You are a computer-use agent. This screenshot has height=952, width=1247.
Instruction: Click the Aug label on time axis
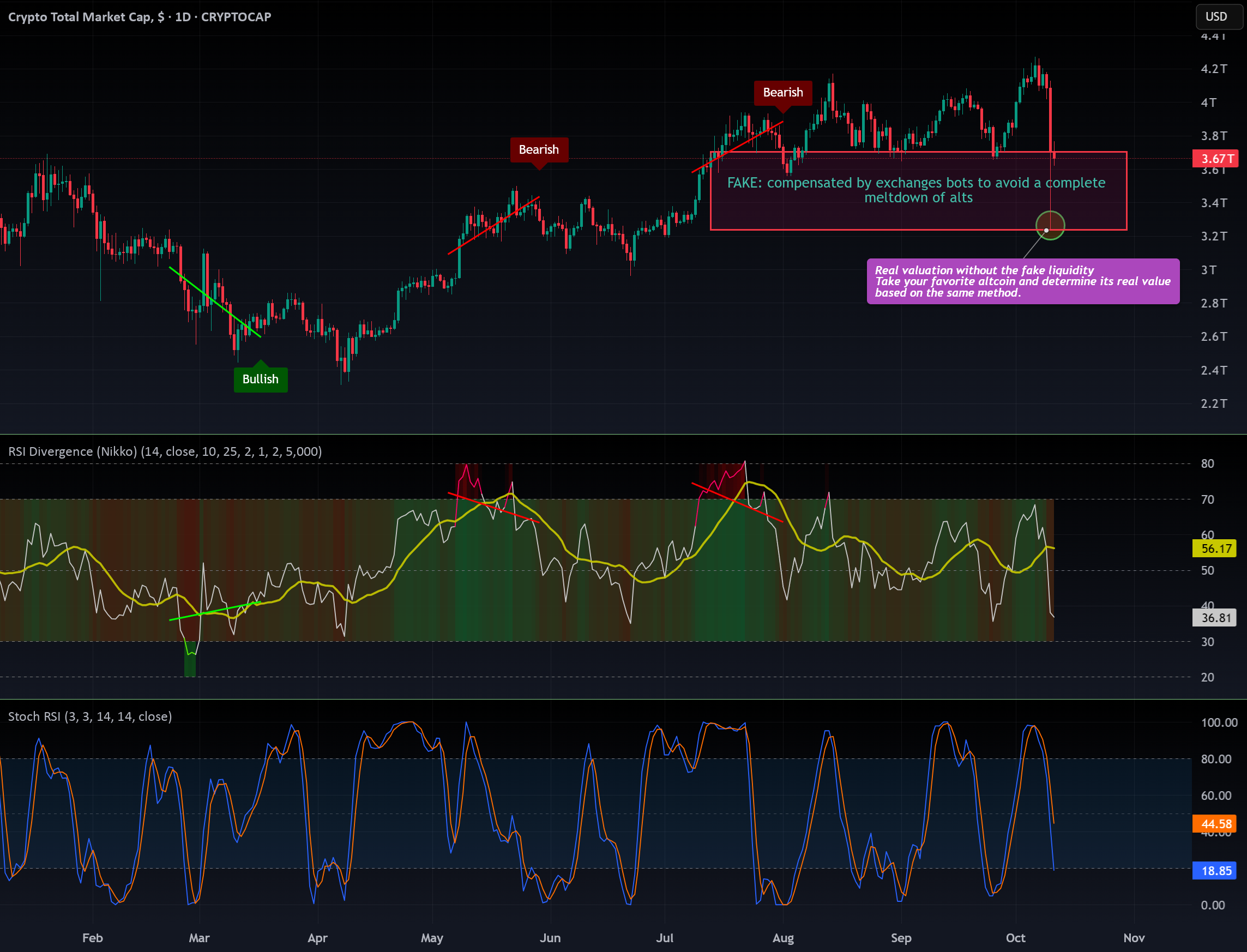coord(783,938)
